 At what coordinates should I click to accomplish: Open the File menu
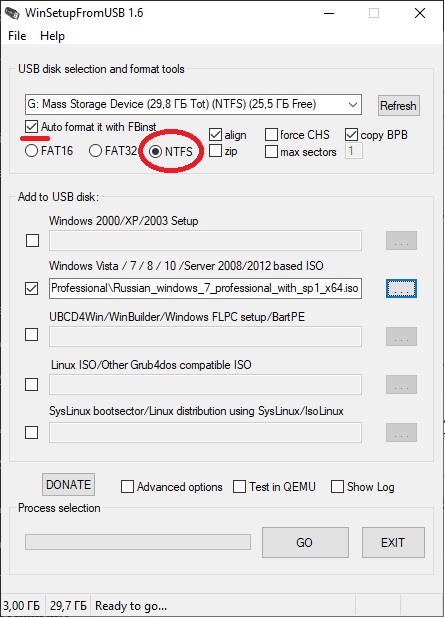(17, 36)
